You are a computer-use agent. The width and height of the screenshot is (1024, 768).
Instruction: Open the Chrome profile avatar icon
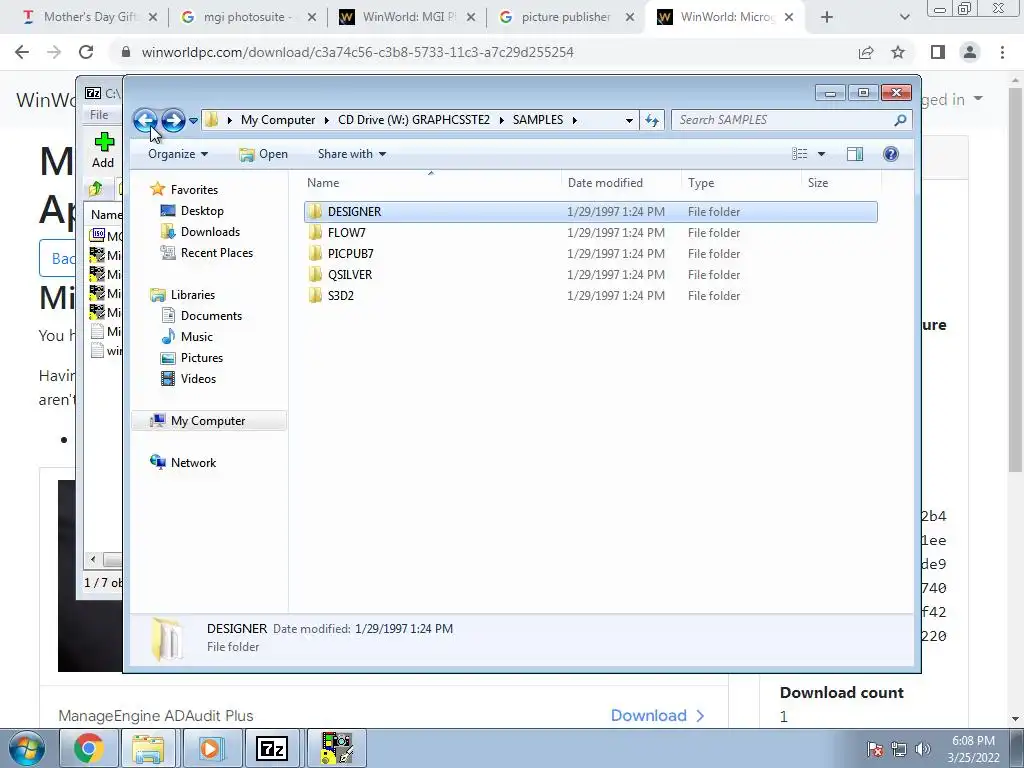pyautogui.click(x=970, y=52)
